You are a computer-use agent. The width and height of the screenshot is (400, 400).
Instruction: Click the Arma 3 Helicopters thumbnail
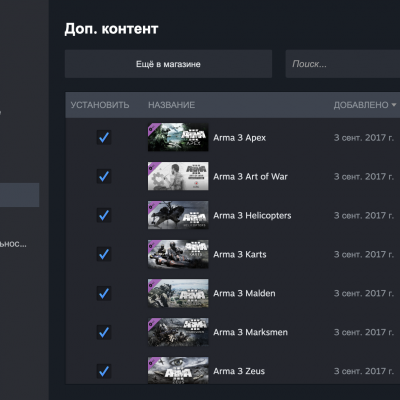point(178,215)
